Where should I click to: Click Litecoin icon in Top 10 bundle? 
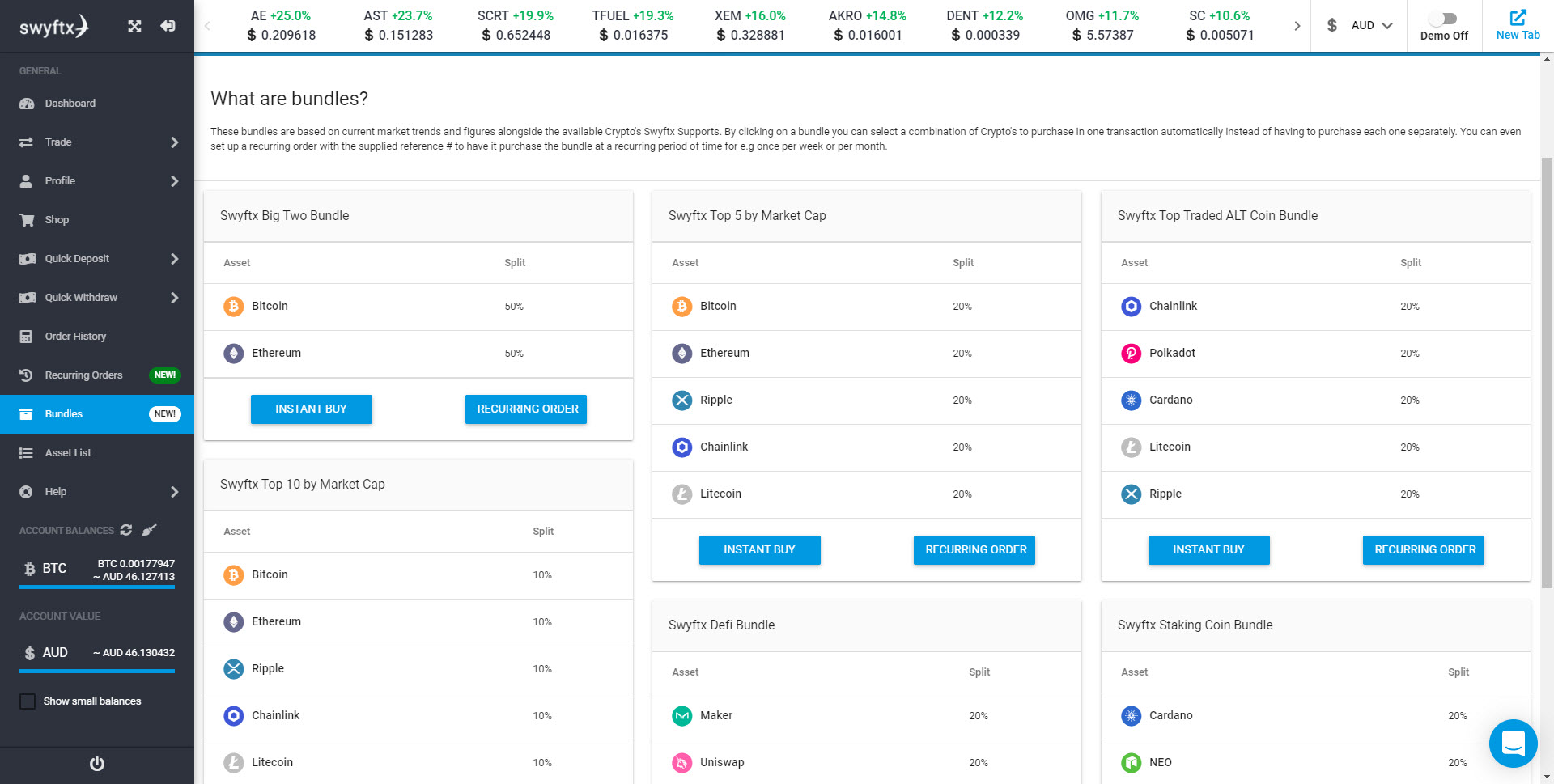pyautogui.click(x=234, y=763)
